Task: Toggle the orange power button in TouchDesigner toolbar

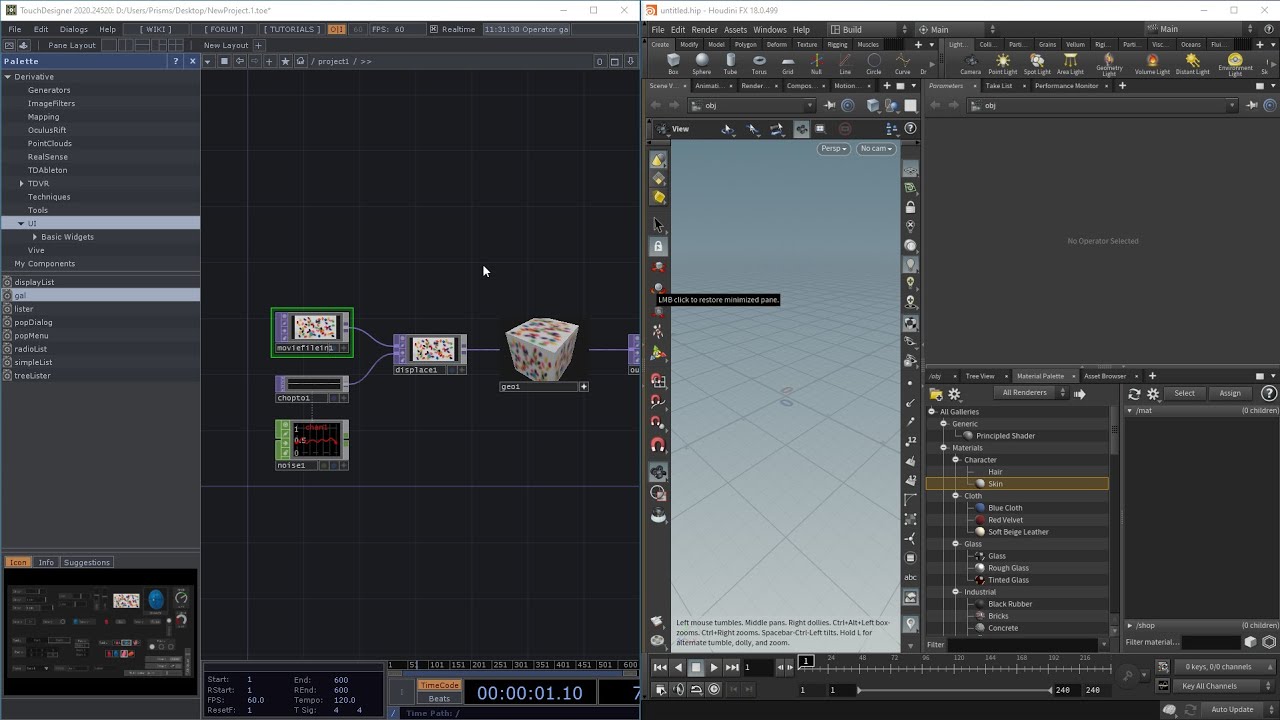Action: (337, 29)
